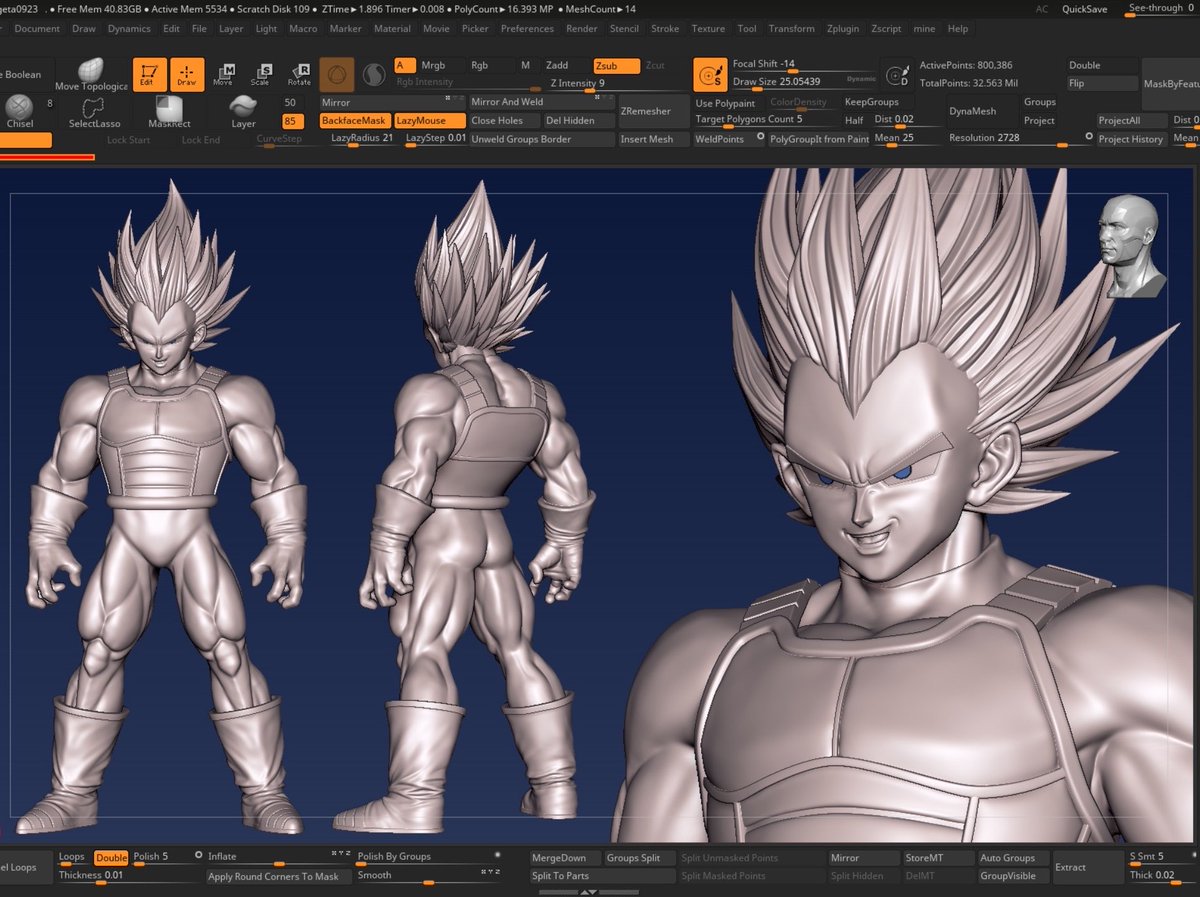Click the ZRemesher button
1200x897 pixels.
click(652, 111)
